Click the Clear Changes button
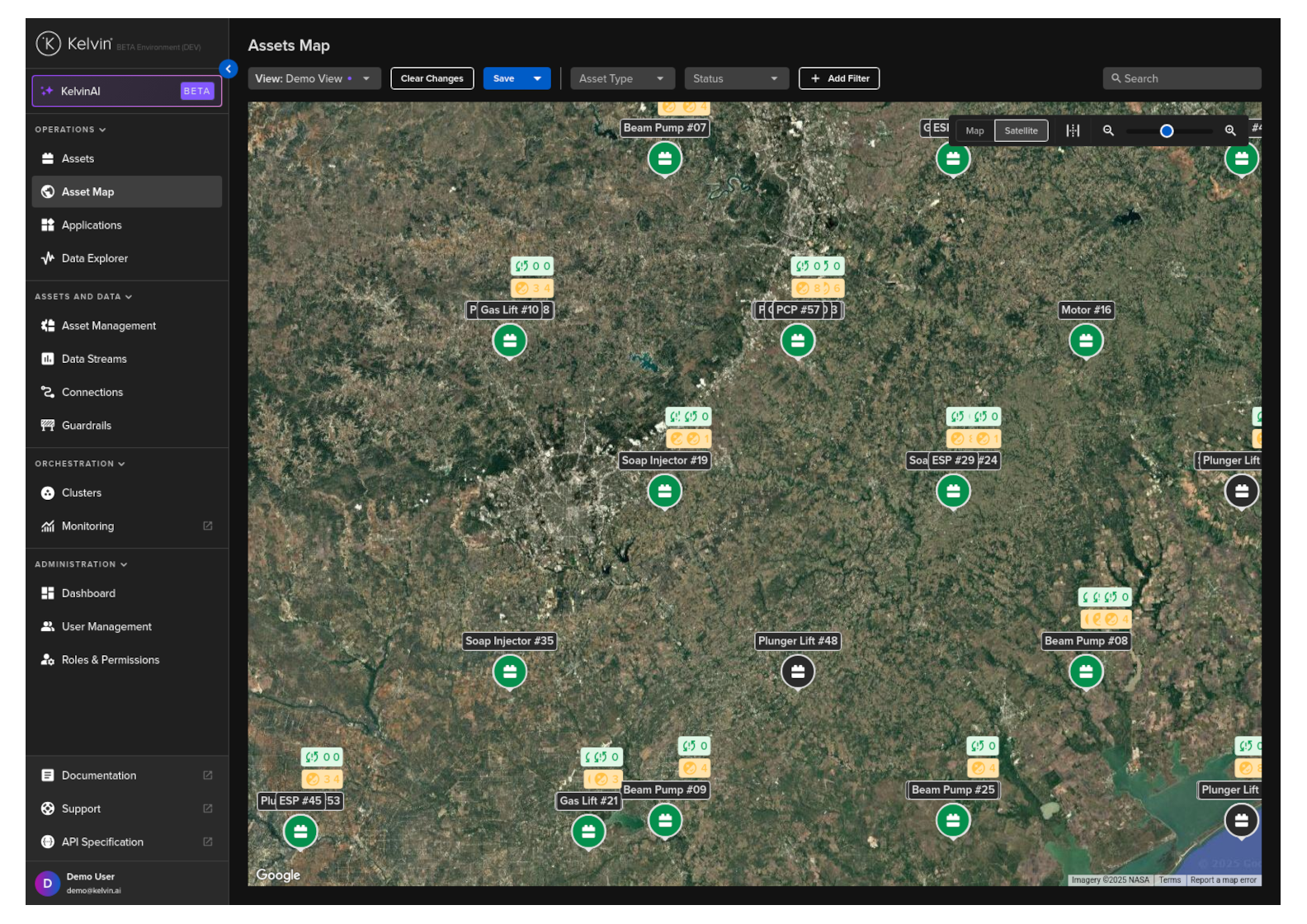The image size is (1307, 924). pyautogui.click(x=432, y=78)
